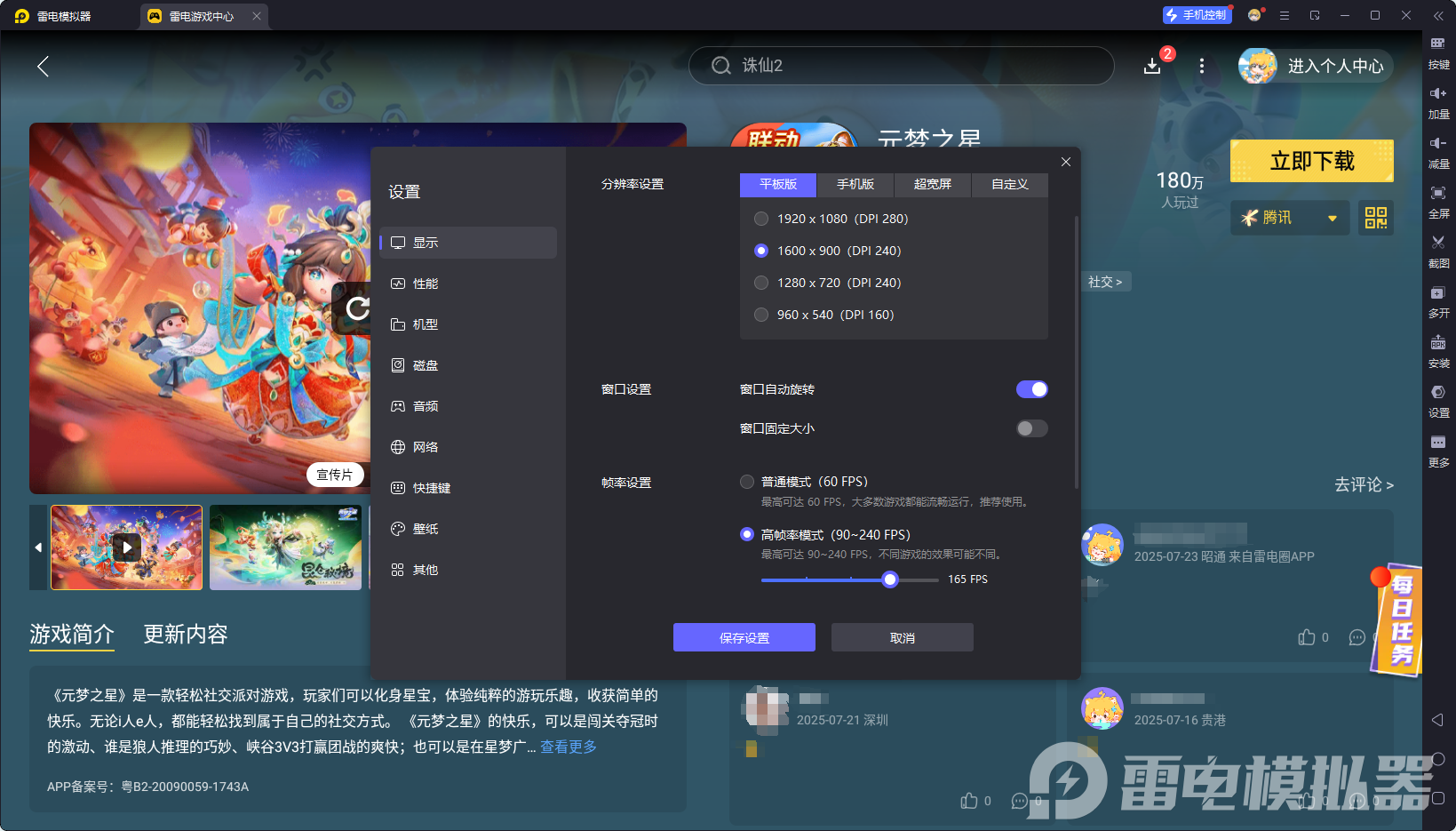Screen dimensions: 1456x831
Task: Open the 磁盘 settings section
Action: [468, 365]
